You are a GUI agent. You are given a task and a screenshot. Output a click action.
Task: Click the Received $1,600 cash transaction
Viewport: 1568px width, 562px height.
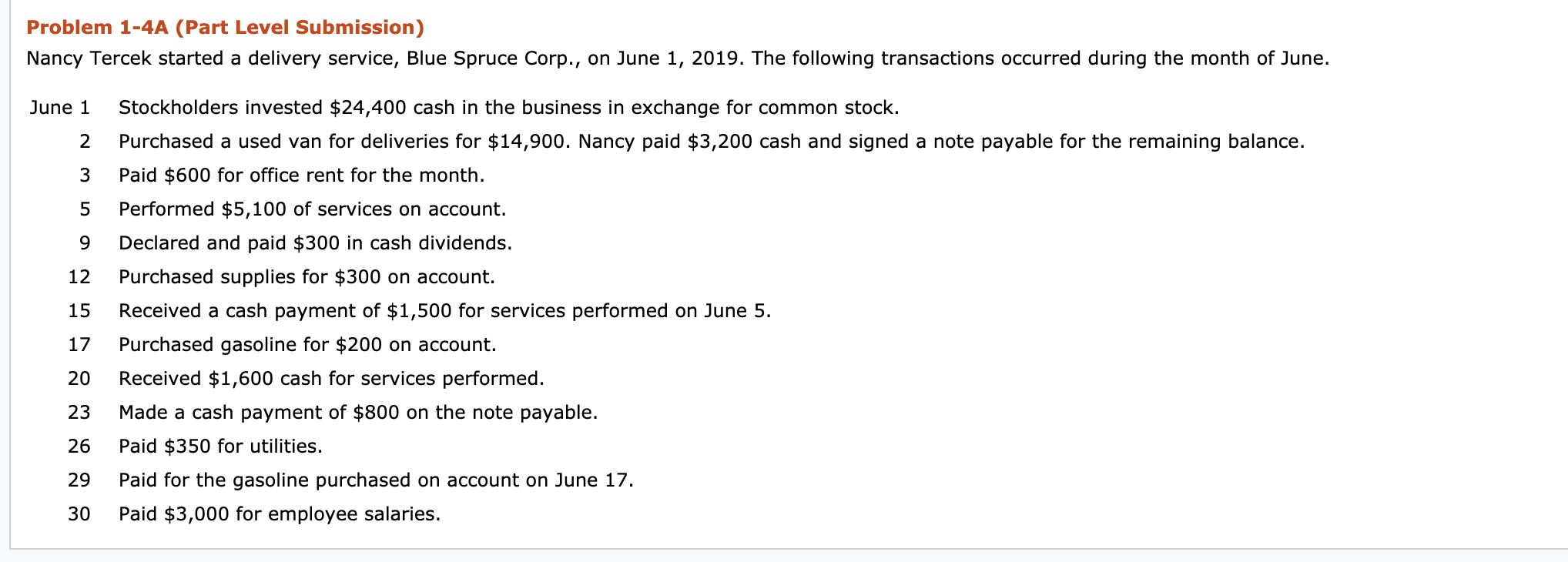coord(332,379)
